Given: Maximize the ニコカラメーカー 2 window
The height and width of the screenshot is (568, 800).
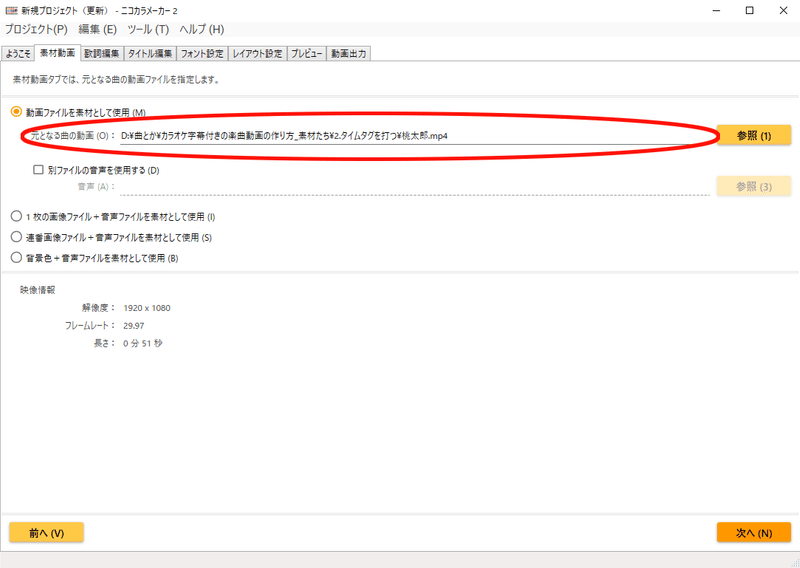Looking at the screenshot, I should tap(749, 10).
